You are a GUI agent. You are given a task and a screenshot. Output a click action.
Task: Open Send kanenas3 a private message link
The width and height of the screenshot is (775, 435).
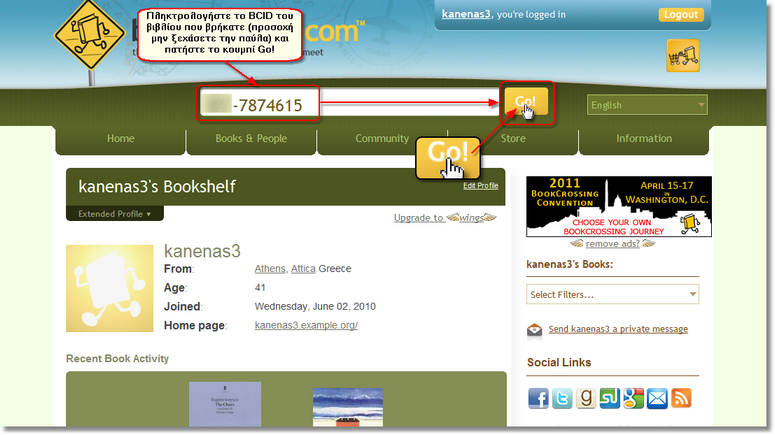pyautogui.click(x=618, y=329)
